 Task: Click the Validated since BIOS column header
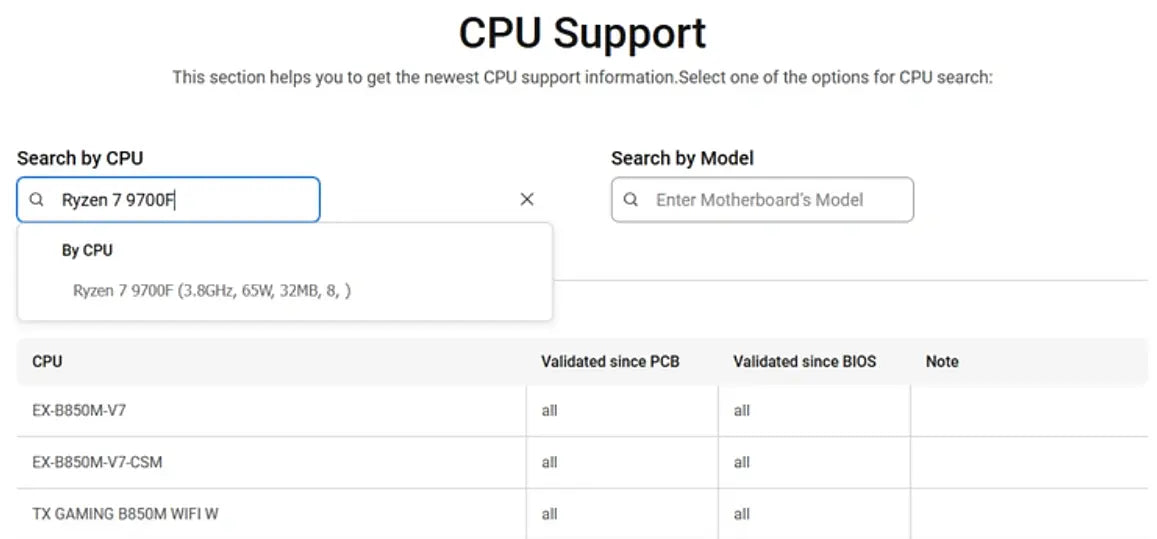[804, 362]
